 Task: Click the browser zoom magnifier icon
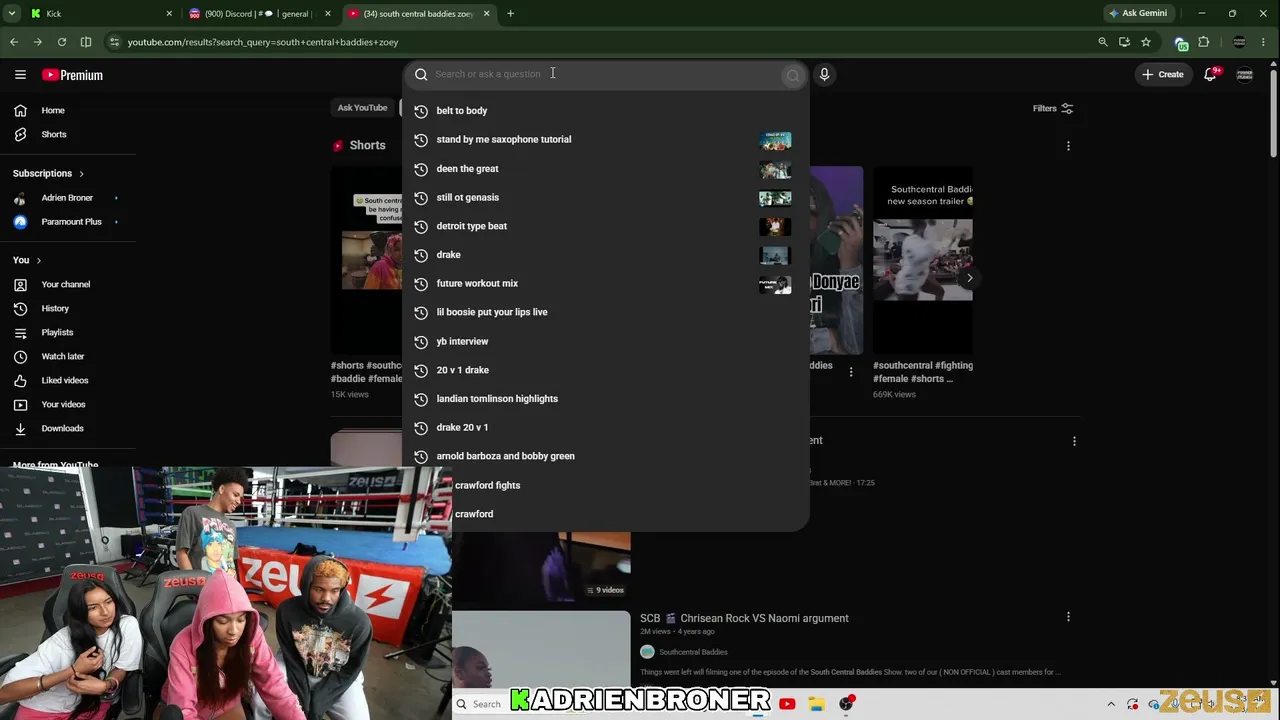pyautogui.click(x=1103, y=42)
